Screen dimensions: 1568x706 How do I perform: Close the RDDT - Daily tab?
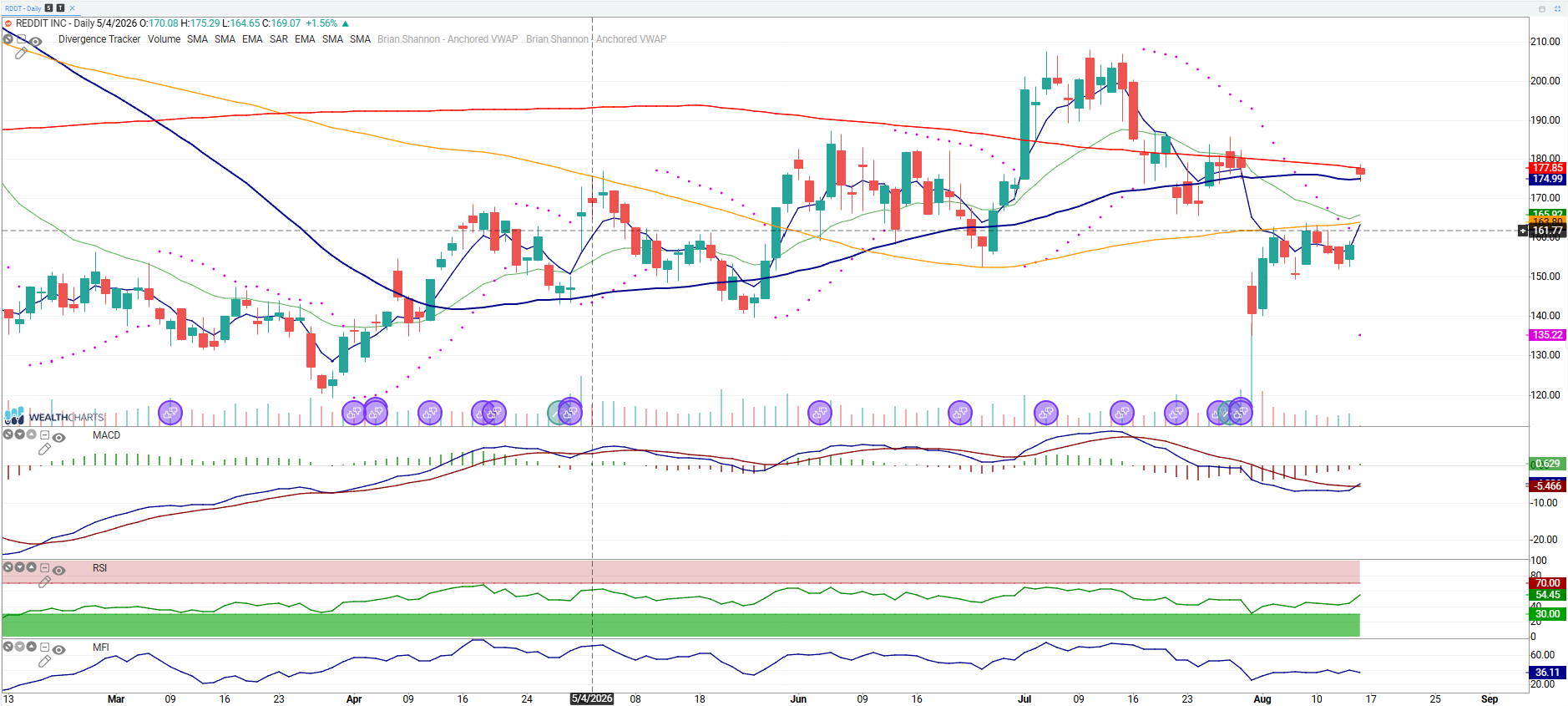72,8
